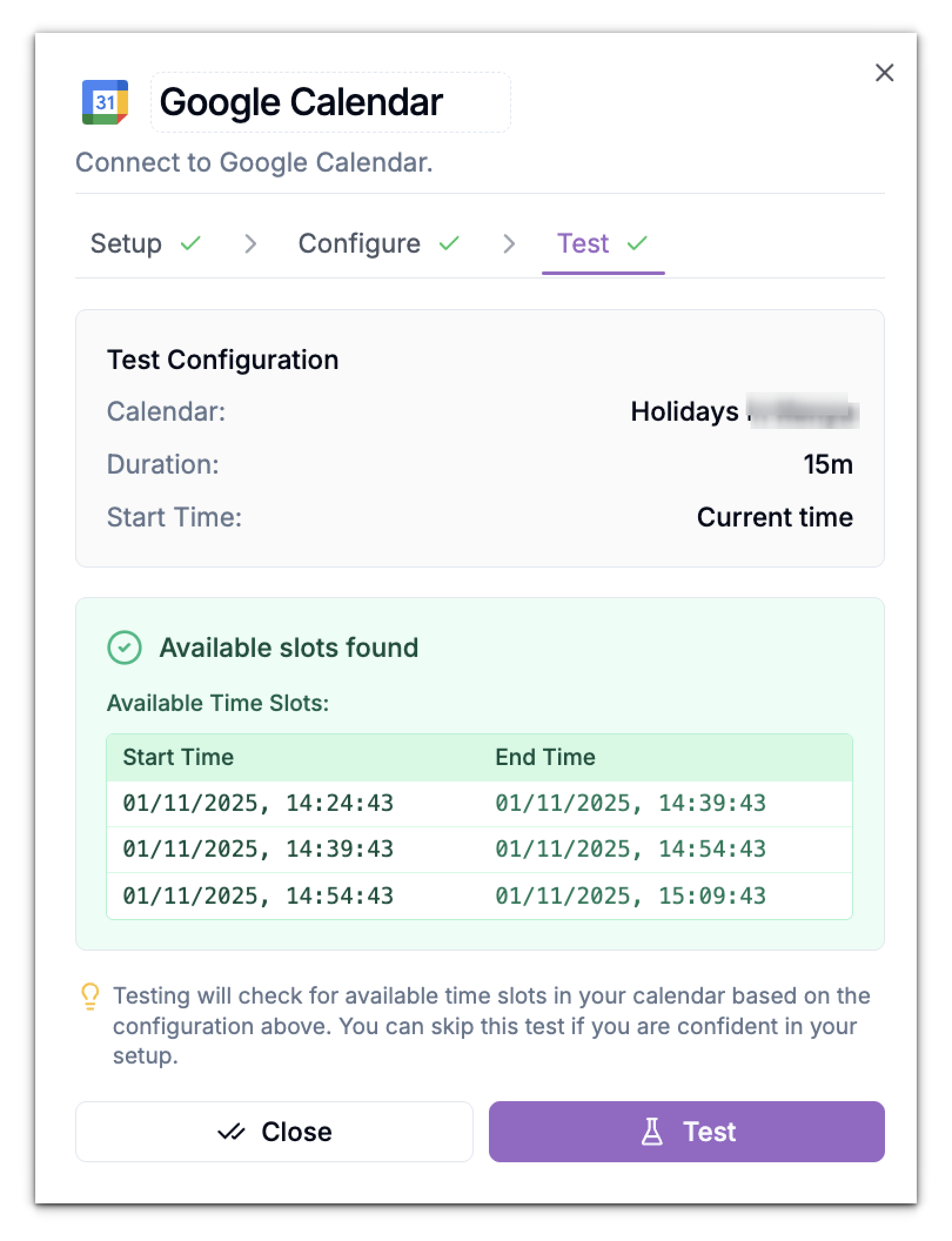The image size is (952, 1241).
Task: Switch to the Setup tab
Action: pyautogui.click(x=126, y=243)
